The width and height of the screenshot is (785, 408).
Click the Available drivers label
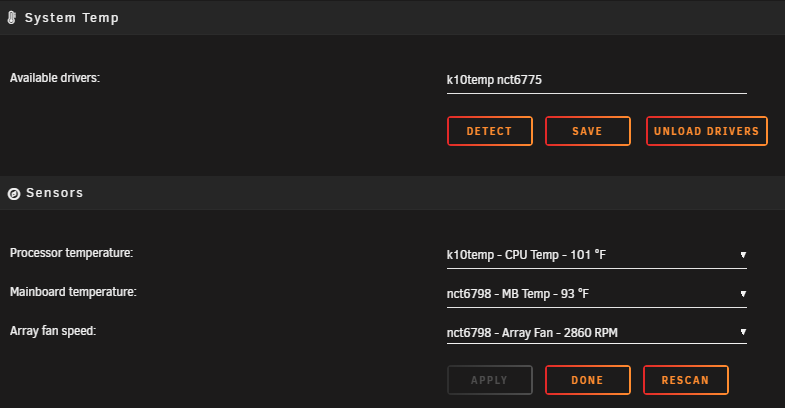point(55,78)
